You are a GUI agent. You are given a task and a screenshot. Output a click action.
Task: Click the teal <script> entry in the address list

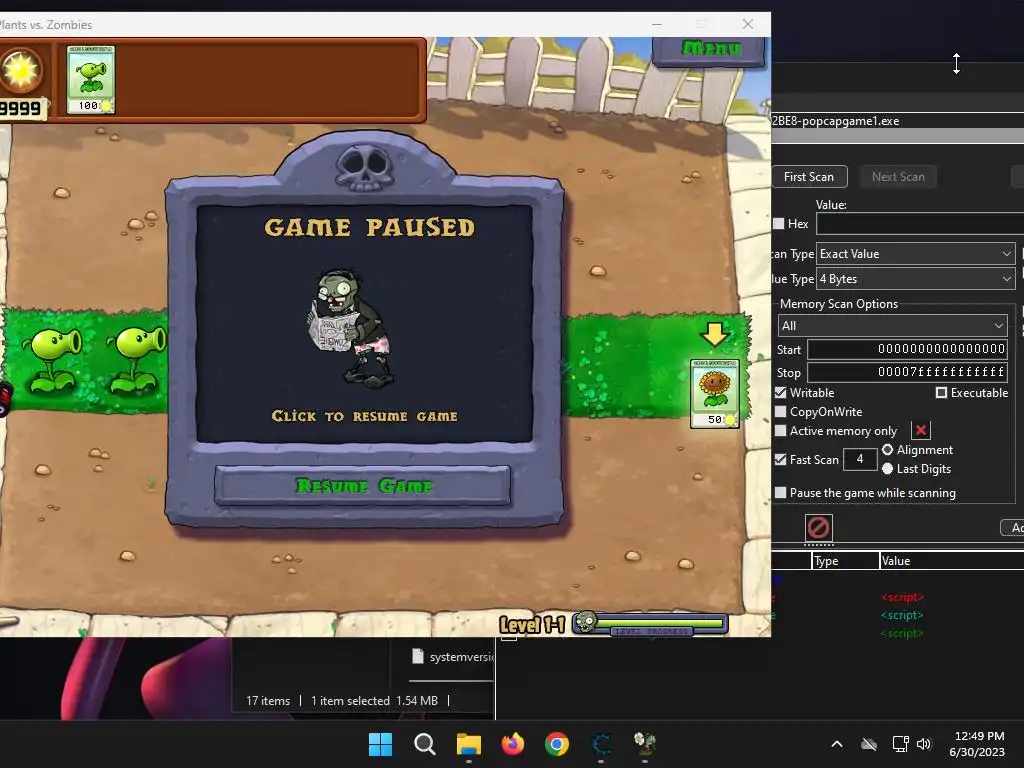click(902, 615)
